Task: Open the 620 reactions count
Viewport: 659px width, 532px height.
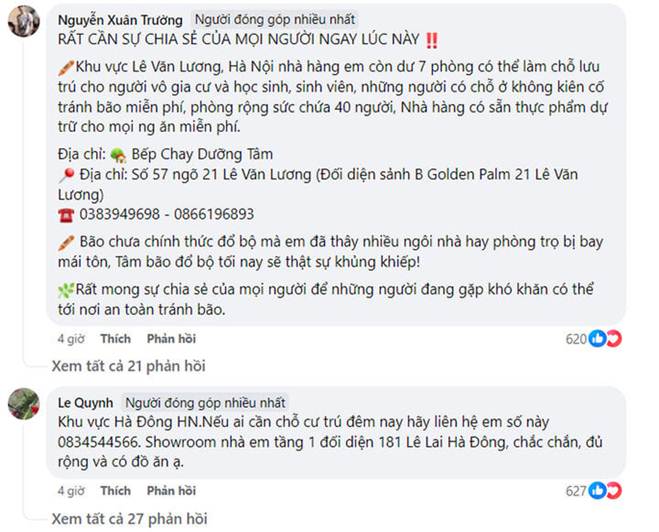Action: [x=576, y=339]
